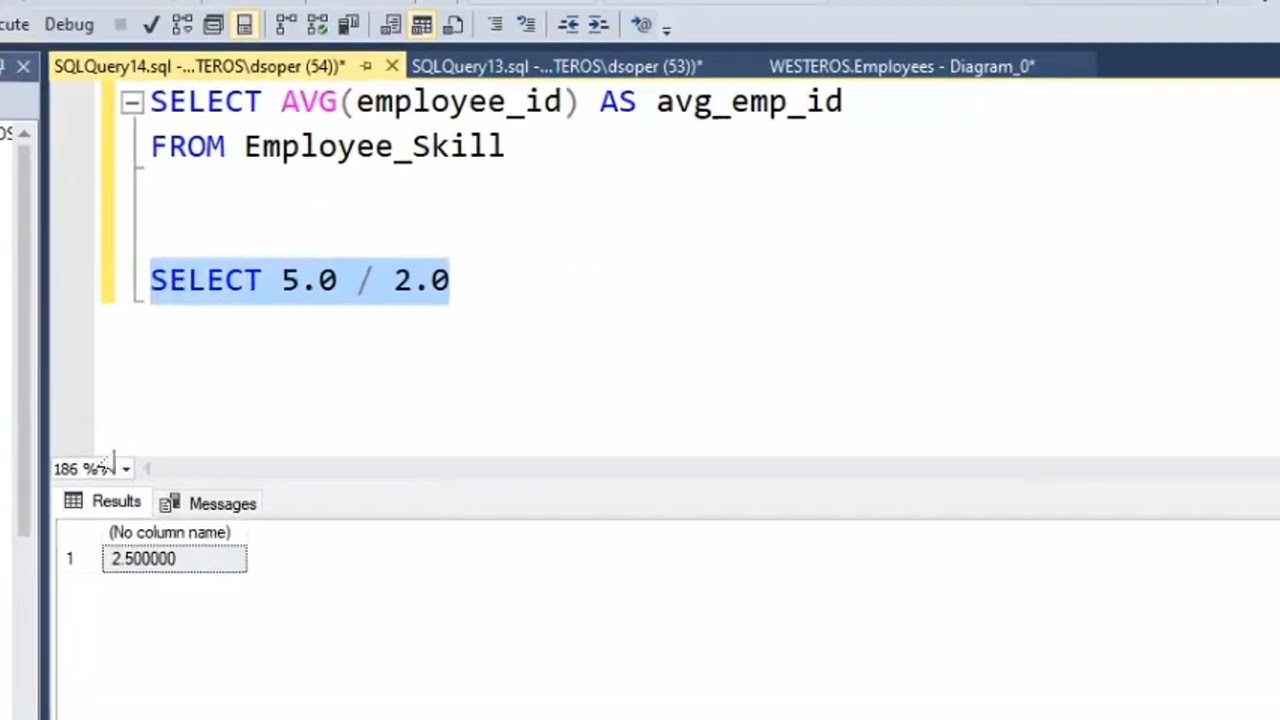The width and height of the screenshot is (1280, 720).
Task: Close the left side panel
Action: pyautogui.click(x=23, y=67)
